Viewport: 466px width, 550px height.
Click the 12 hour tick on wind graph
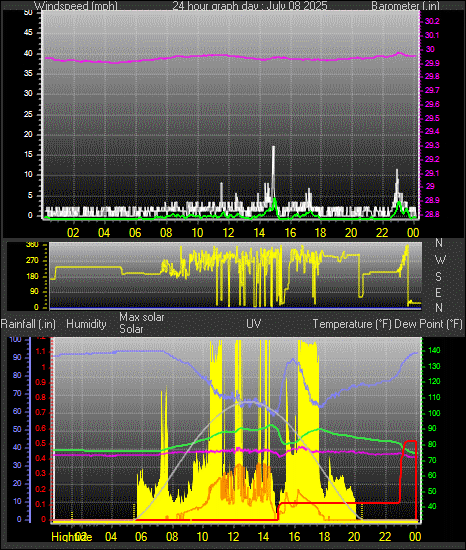pyautogui.click(x=228, y=233)
